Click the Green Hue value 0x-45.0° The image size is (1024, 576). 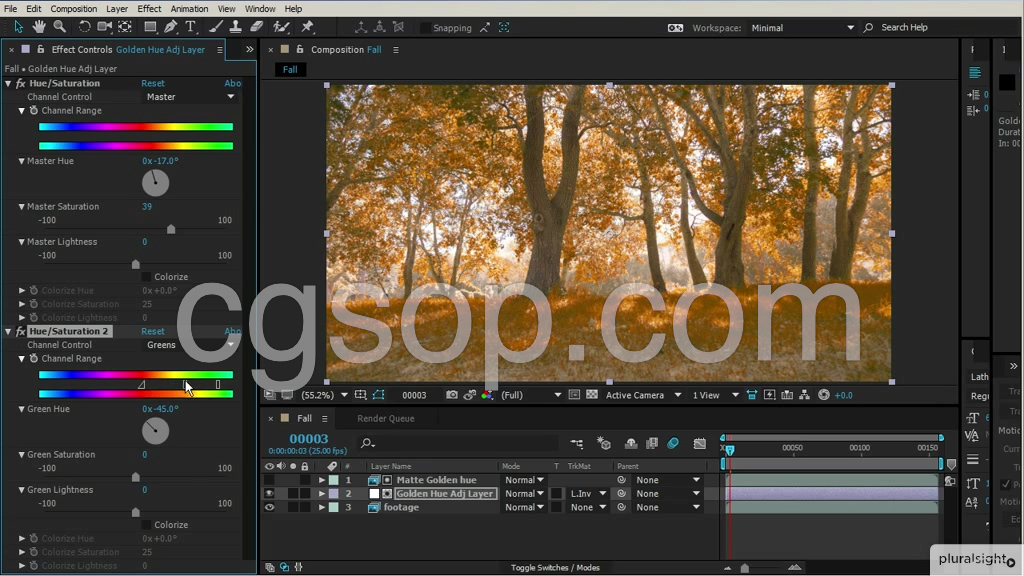point(160,409)
